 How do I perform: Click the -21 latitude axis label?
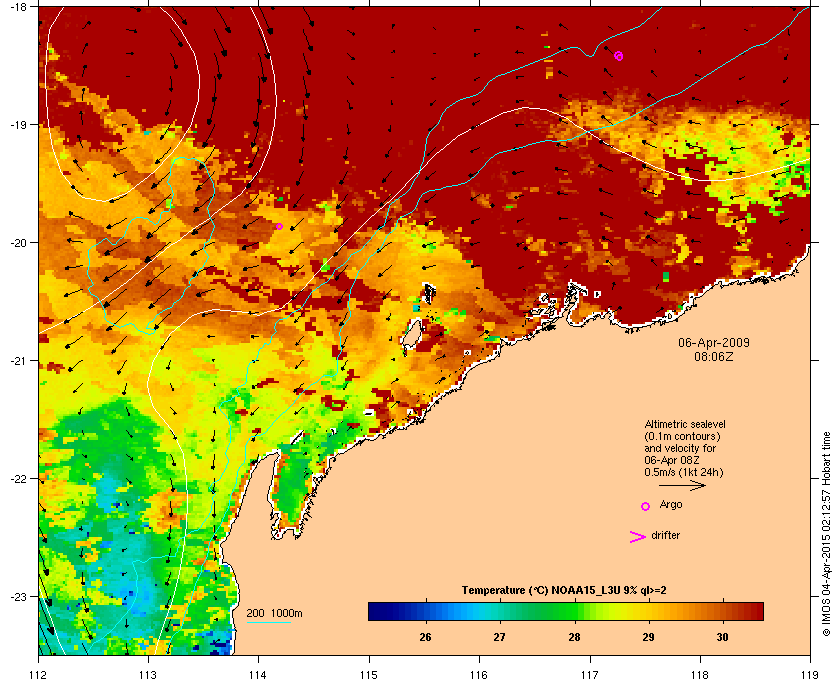(20, 360)
